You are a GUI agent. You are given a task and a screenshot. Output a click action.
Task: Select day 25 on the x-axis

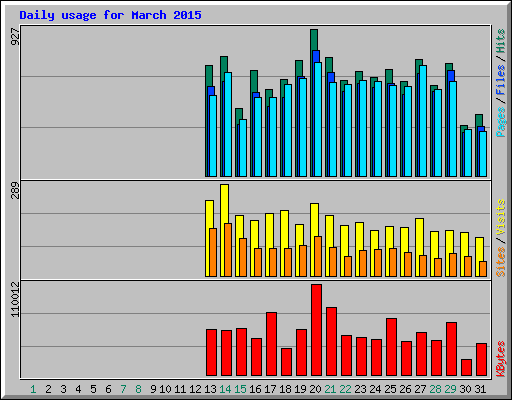click(x=390, y=389)
